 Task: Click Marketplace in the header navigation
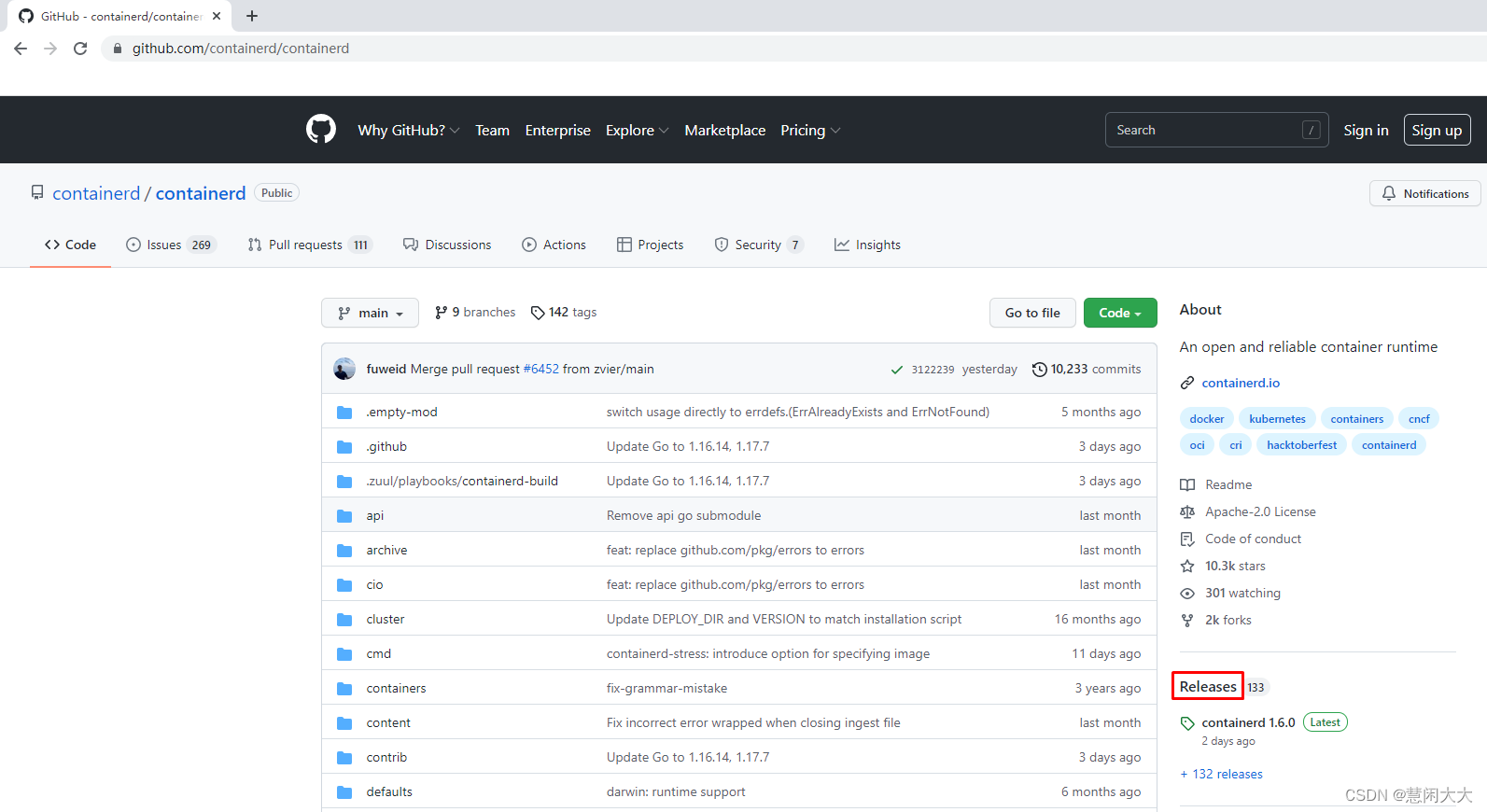[x=725, y=130]
